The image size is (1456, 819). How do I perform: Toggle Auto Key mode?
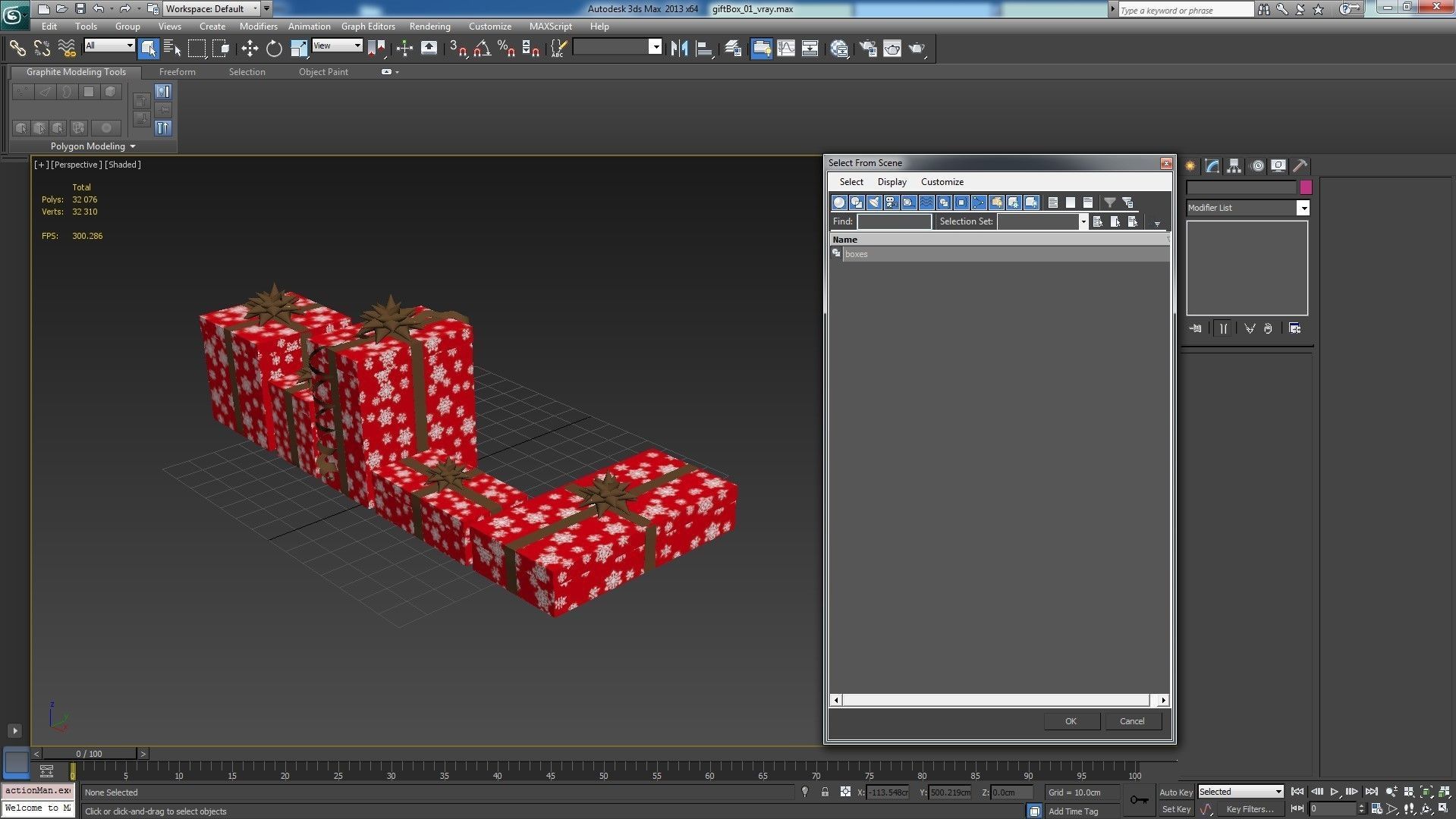point(1176,792)
